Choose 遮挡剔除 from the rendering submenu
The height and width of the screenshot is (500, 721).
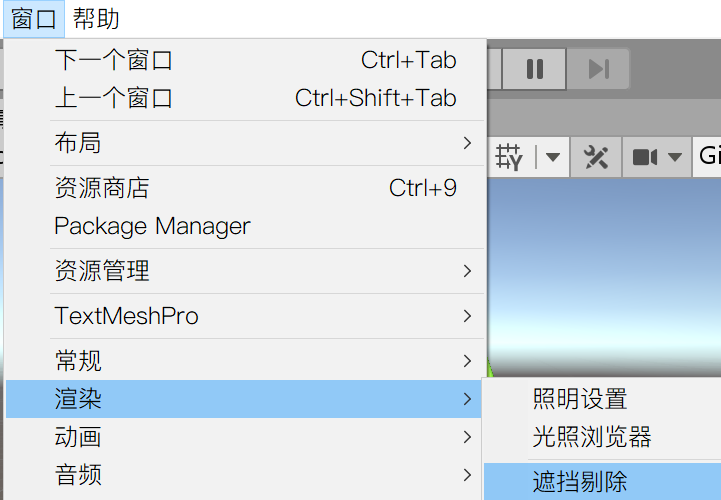580,481
